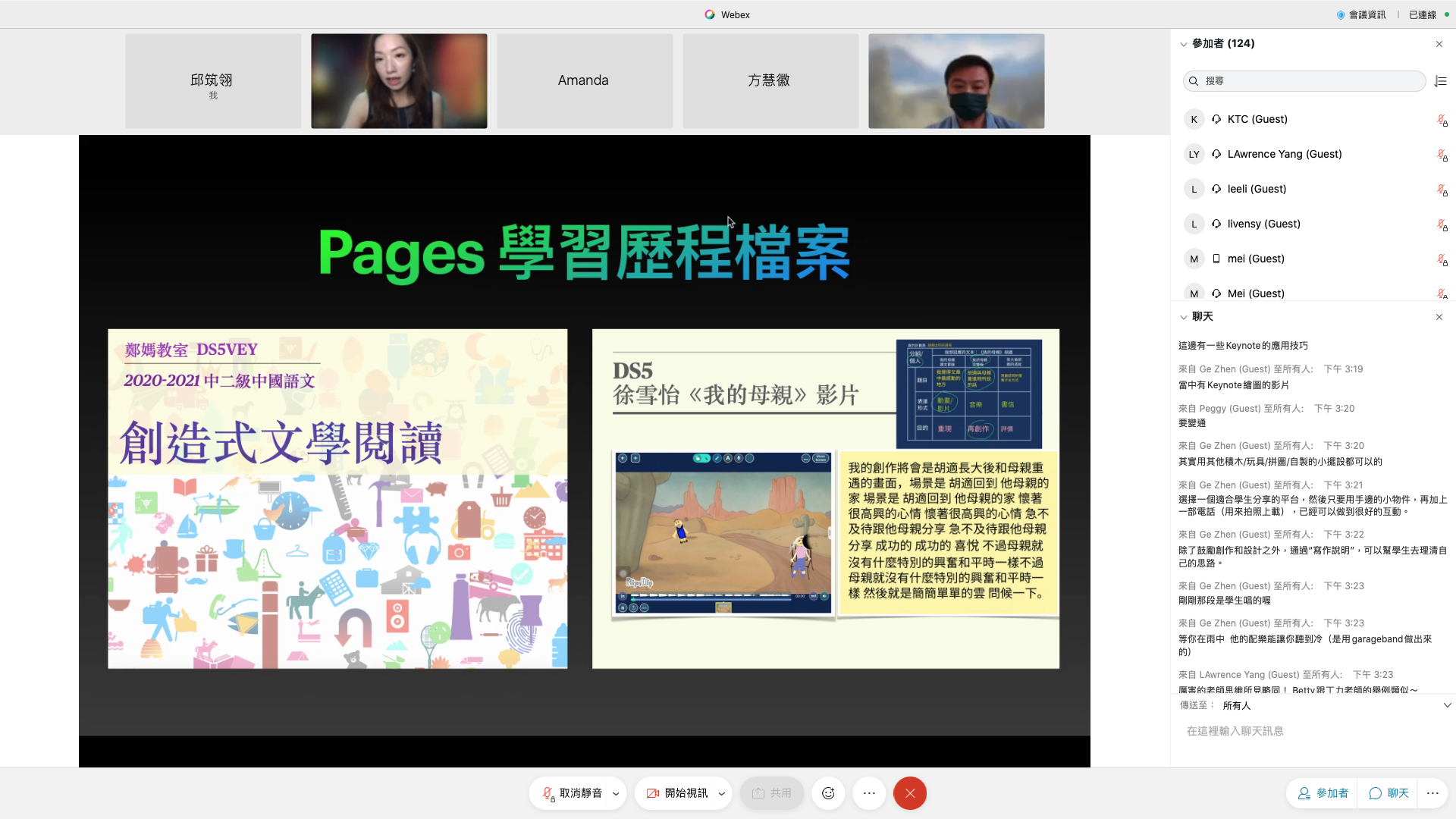1456x819 pixels.
Task: Collapse the 聊天 section chevron
Action: pyautogui.click(x=1183, y=317)
